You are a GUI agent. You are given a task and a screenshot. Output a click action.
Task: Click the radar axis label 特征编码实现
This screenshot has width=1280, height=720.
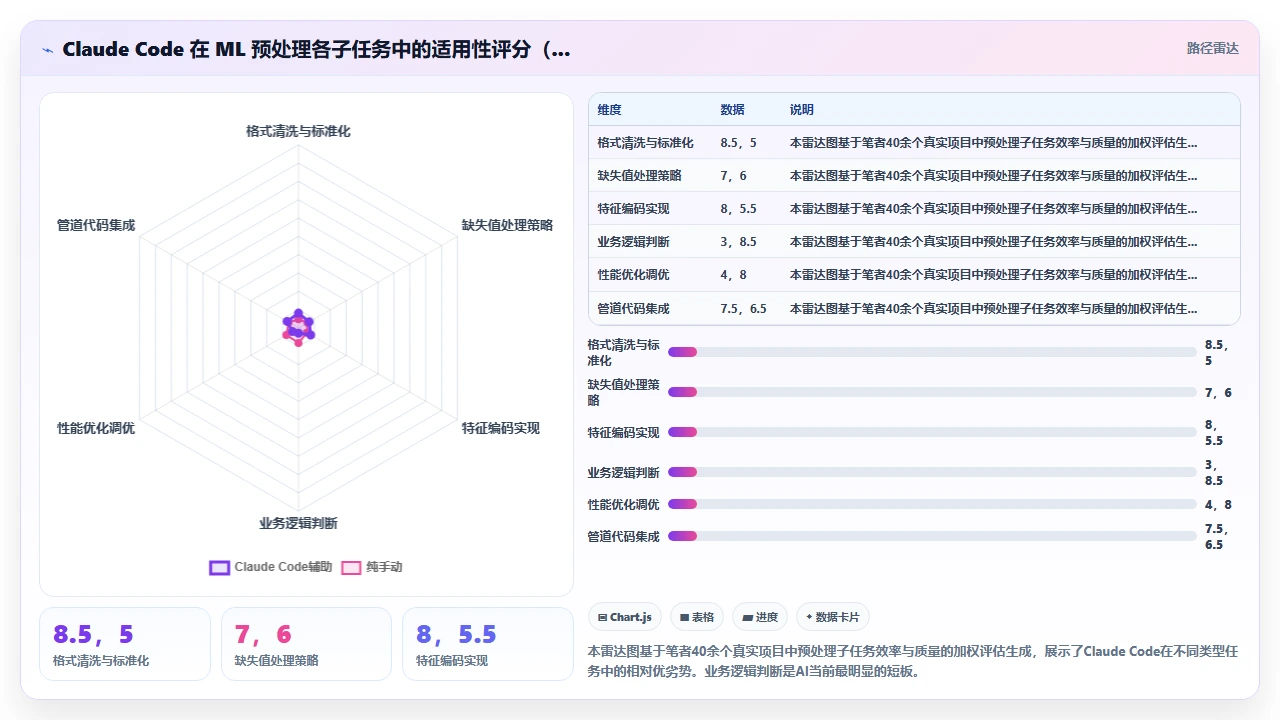[500, 428]
